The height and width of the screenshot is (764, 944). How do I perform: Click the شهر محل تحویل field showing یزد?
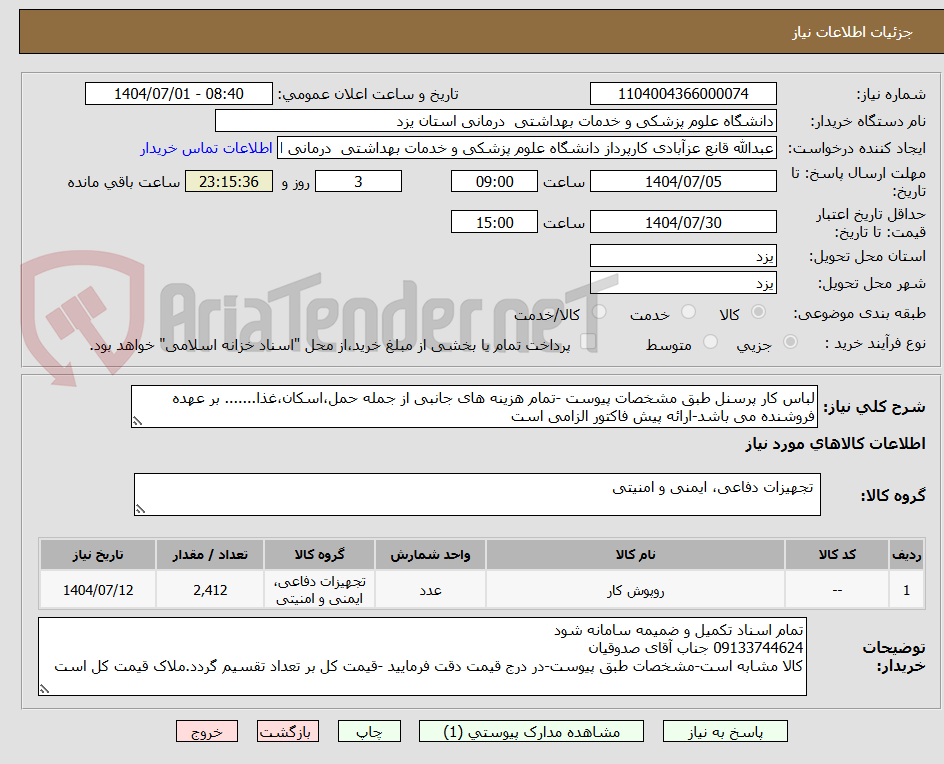(683, 283)
